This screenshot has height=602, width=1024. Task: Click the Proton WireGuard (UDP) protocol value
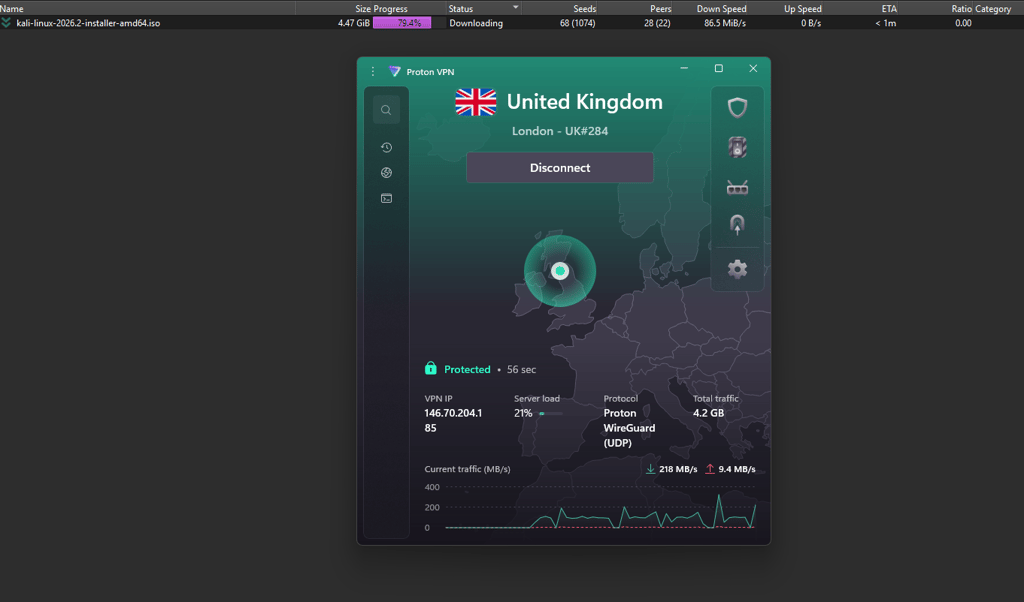point(630,428)
